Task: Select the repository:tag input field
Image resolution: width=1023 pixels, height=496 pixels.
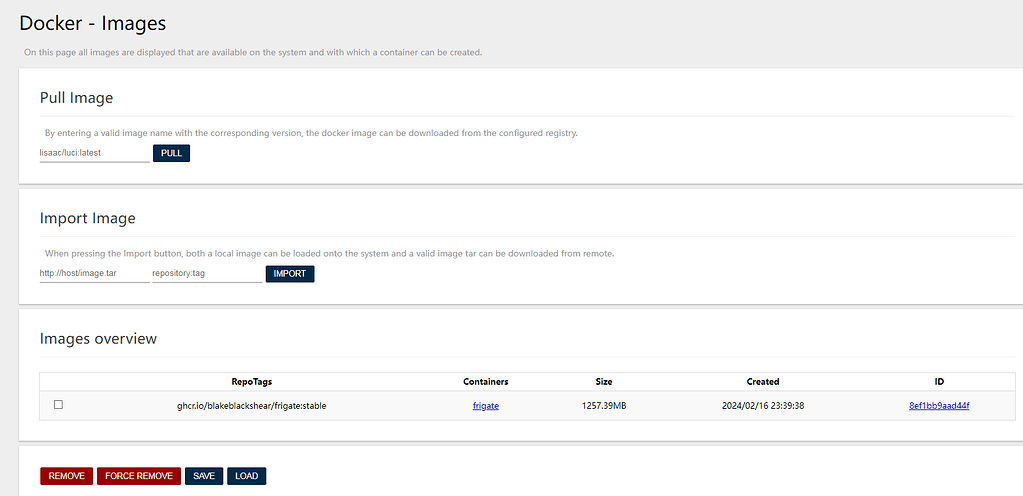Action: 206,273
